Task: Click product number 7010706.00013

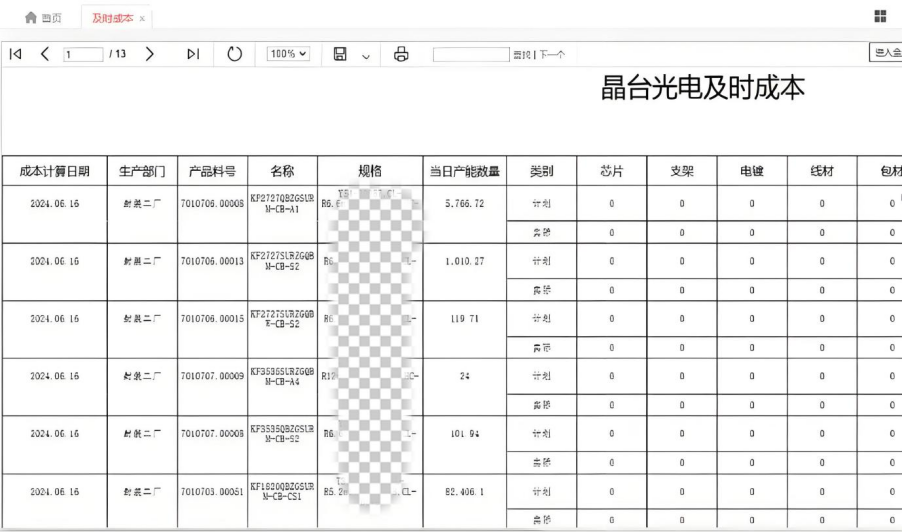Action: tap(213, 261)
